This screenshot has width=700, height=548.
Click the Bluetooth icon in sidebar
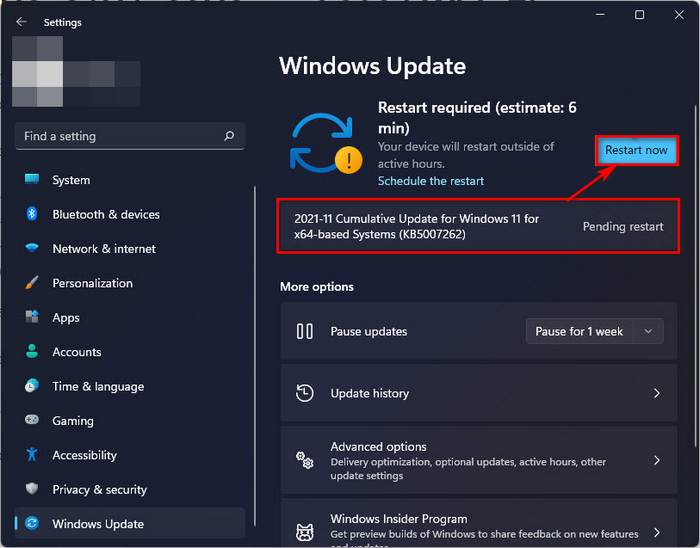[x=32, y=214]
